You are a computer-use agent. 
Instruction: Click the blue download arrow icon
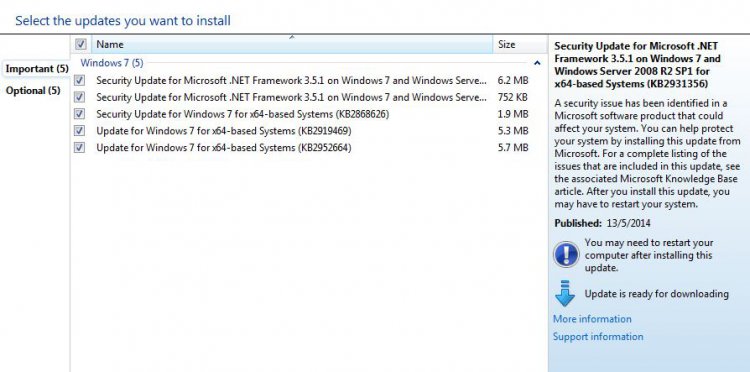565,293
